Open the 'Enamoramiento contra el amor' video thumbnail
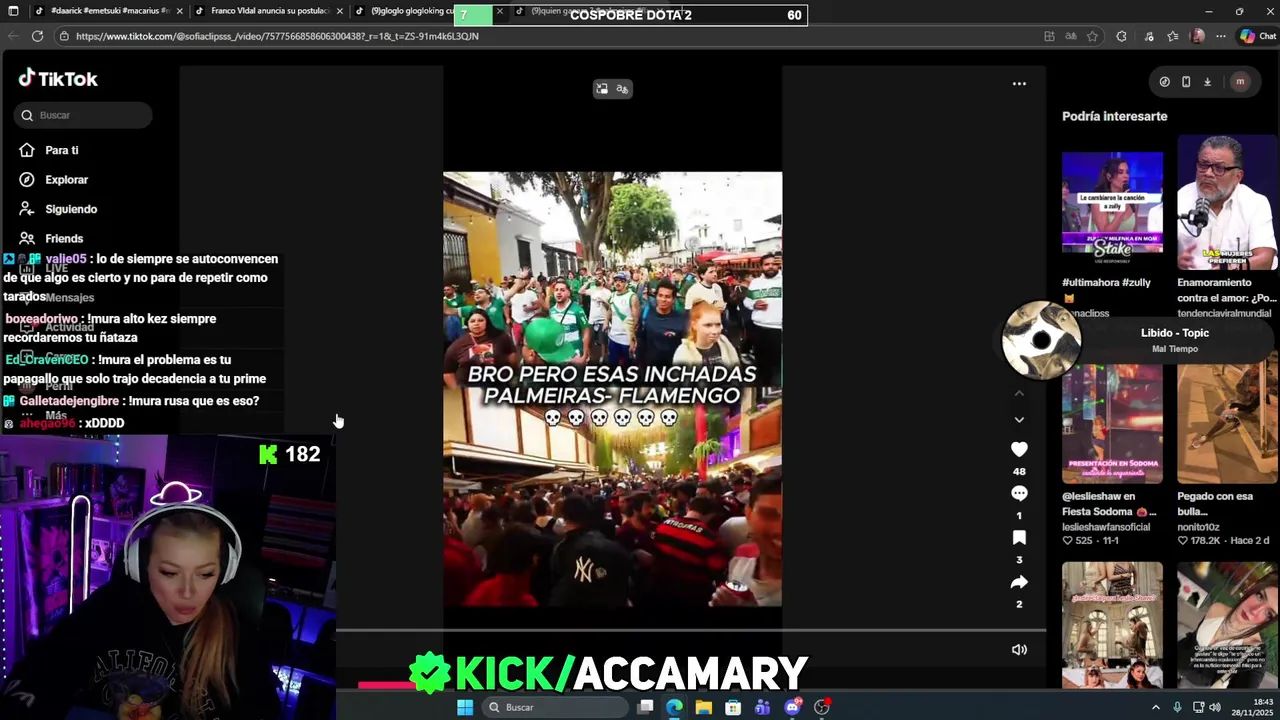 pyautogui.click(x=1227, y=203)
